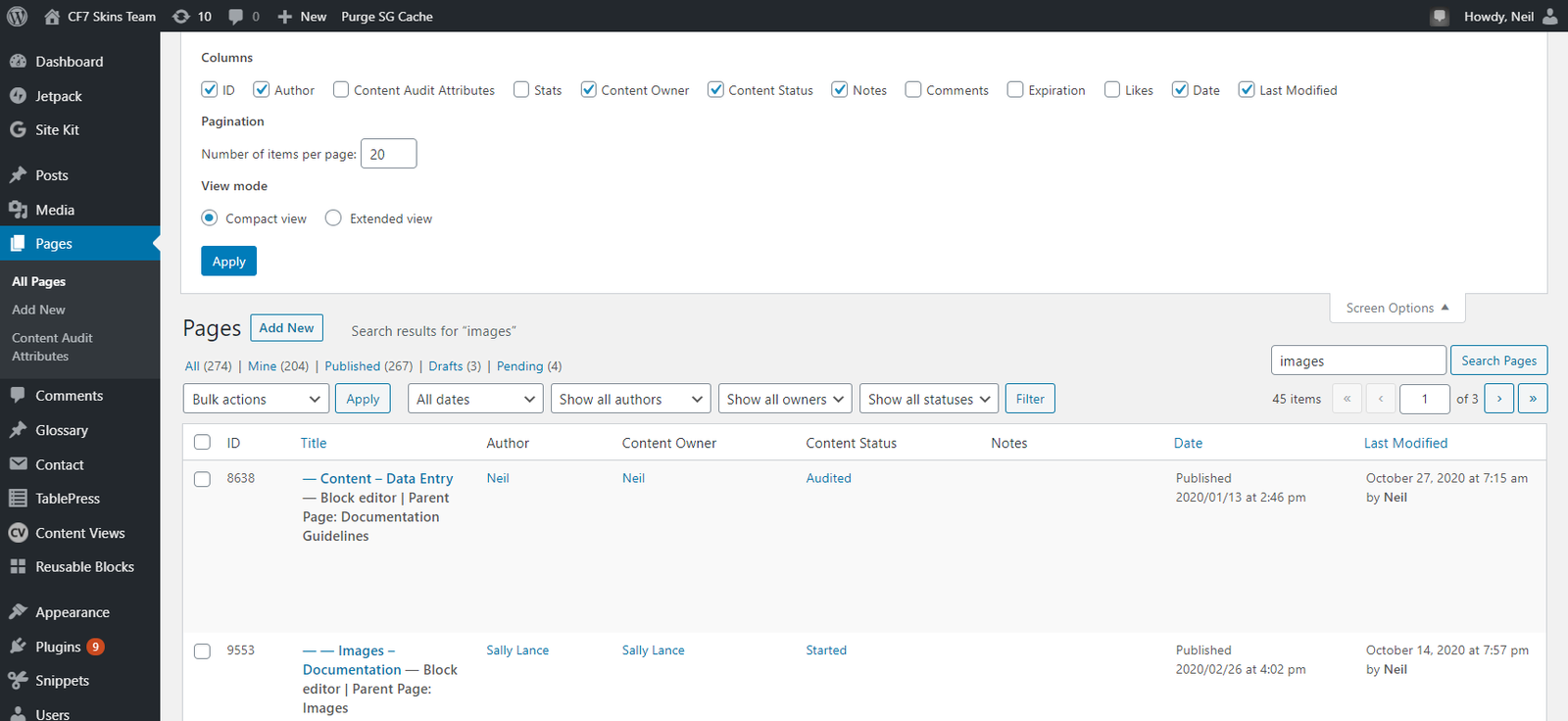The width and height of the screenshot is (1568, 721).
Task: Expand the Show all authors dropdown
Action: [x=630, y=399]
